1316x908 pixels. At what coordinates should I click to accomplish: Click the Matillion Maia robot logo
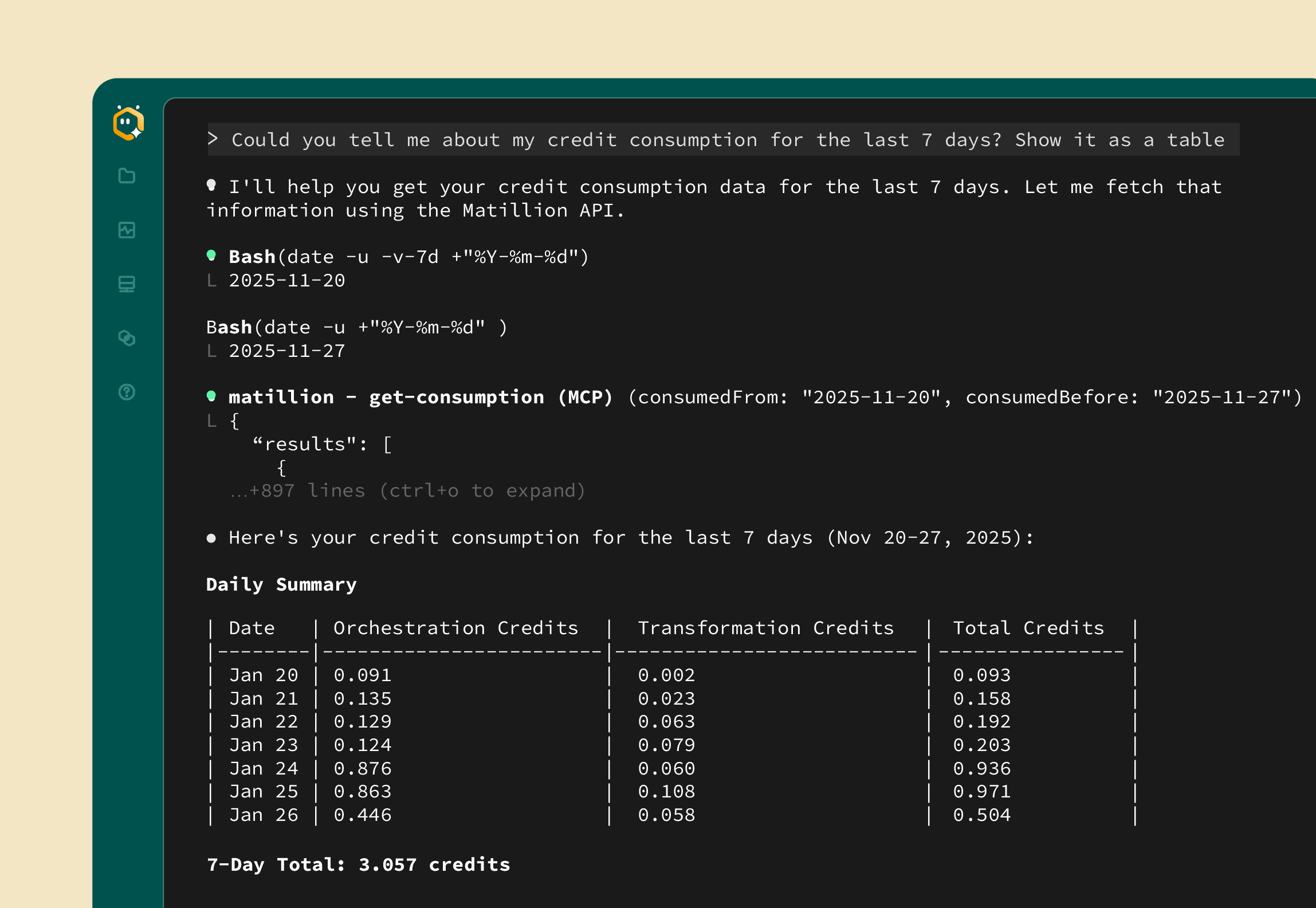tap(127, 122)
